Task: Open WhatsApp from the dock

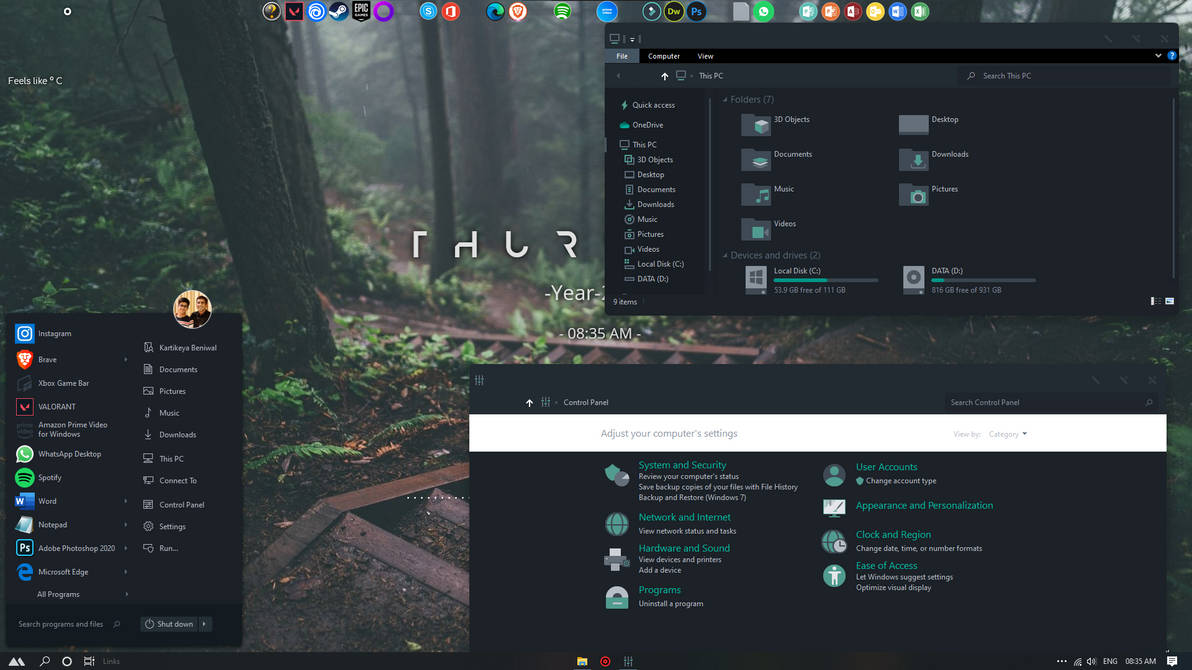Action: click(763, 11)
